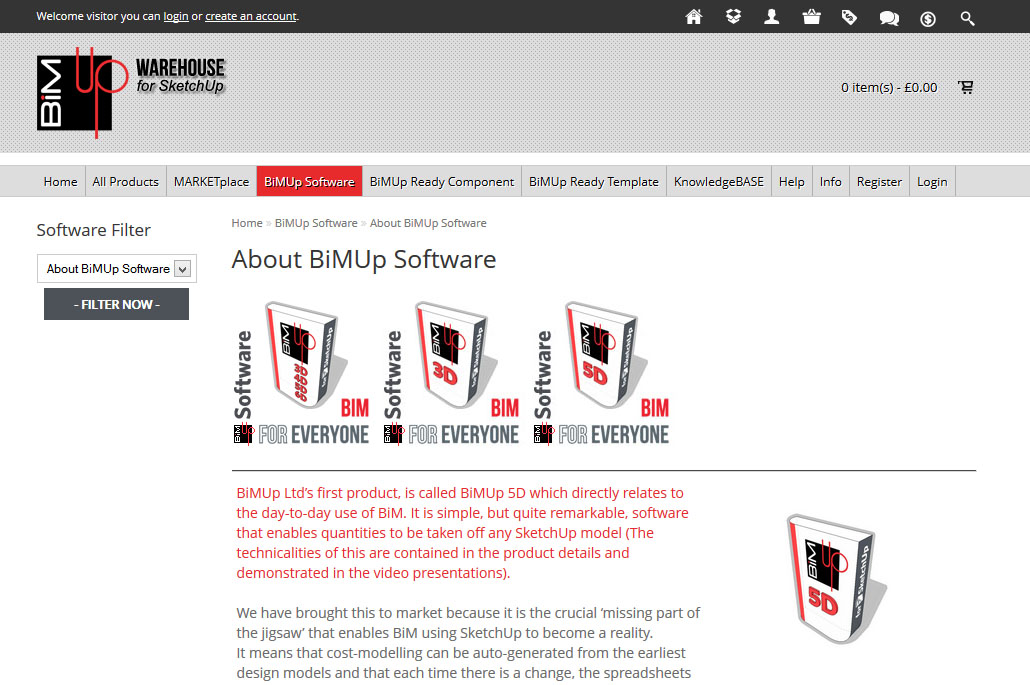
Task: Click the BiMUp 3D 5D software box image
Action: point(302,372)
